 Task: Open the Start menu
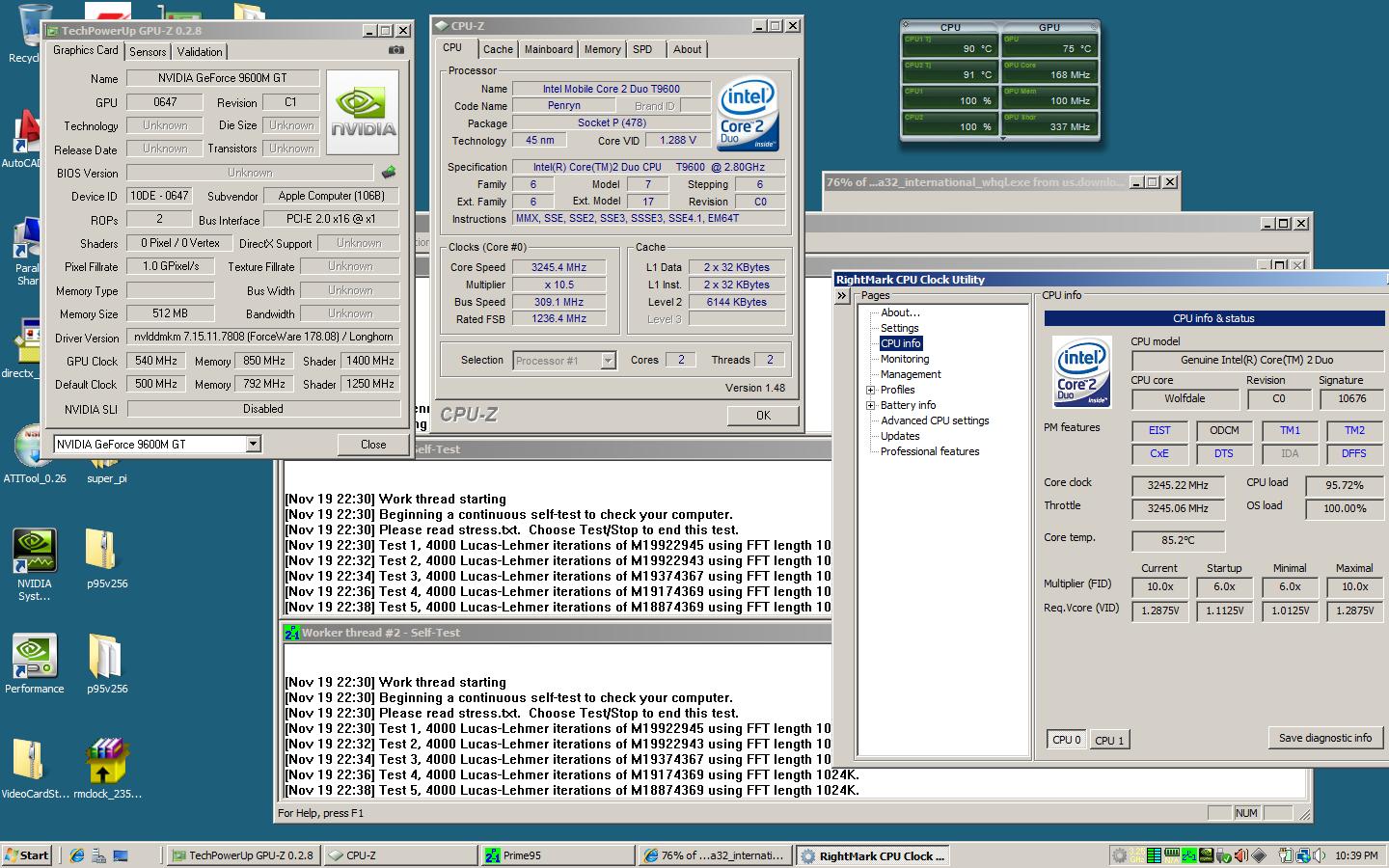(27, 855)
